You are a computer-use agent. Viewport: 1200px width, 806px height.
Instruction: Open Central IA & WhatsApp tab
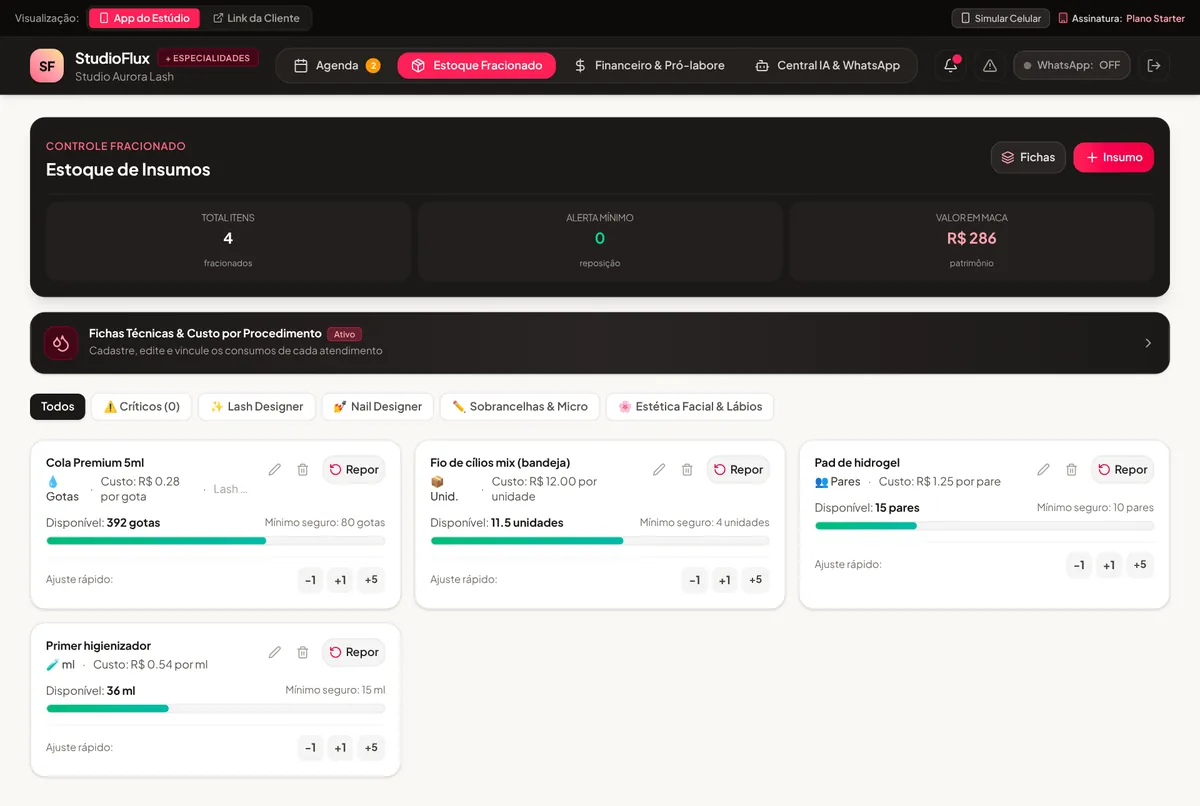click(827, 66)
